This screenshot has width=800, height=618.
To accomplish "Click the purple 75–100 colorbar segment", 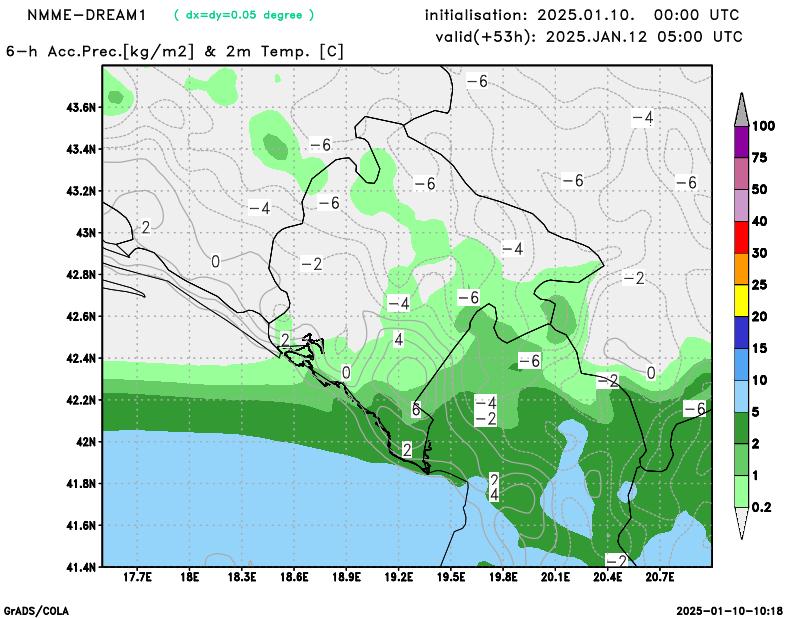I will [741, 142].
